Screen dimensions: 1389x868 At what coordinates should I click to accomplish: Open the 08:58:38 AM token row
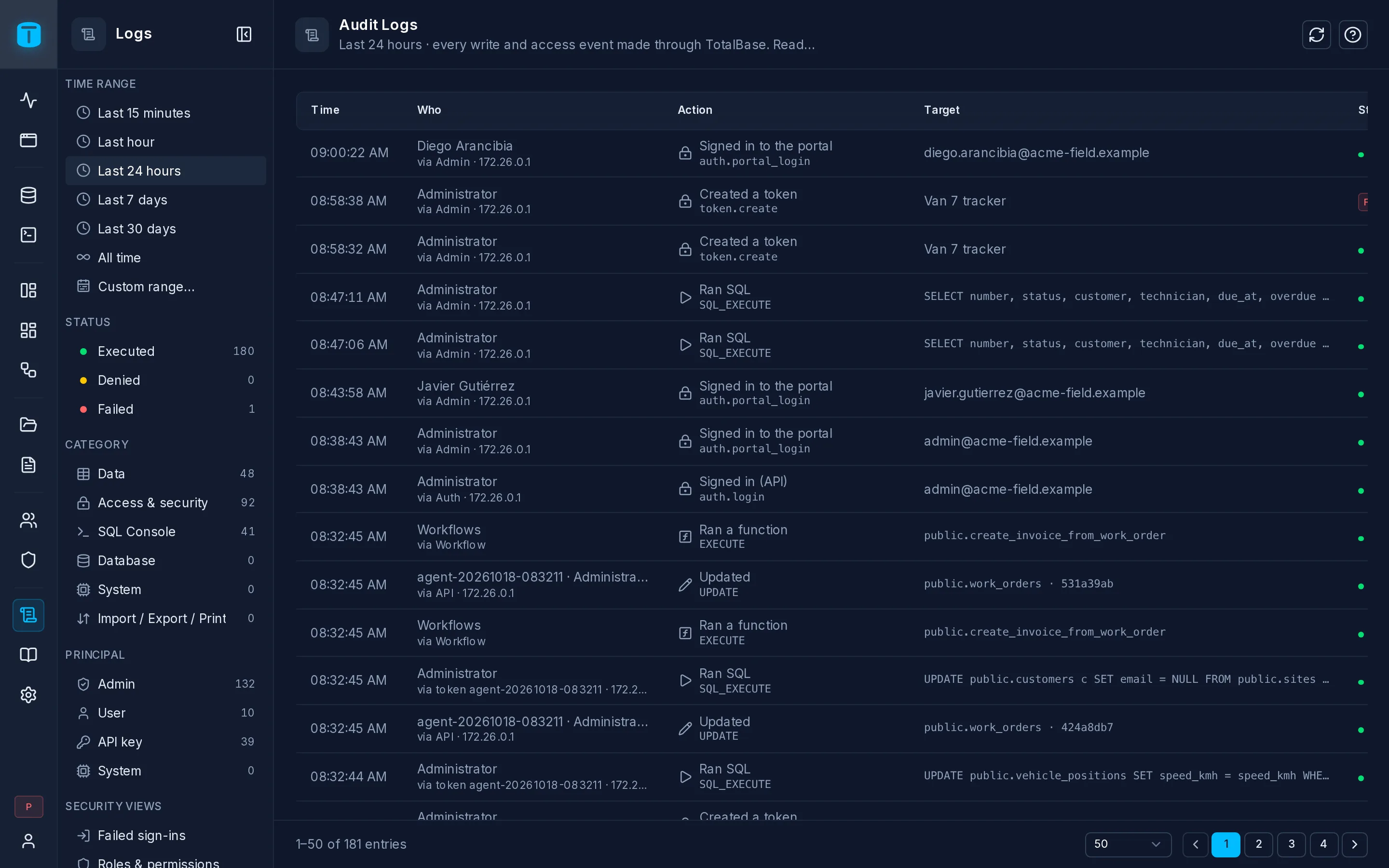(x=831, y=201)
